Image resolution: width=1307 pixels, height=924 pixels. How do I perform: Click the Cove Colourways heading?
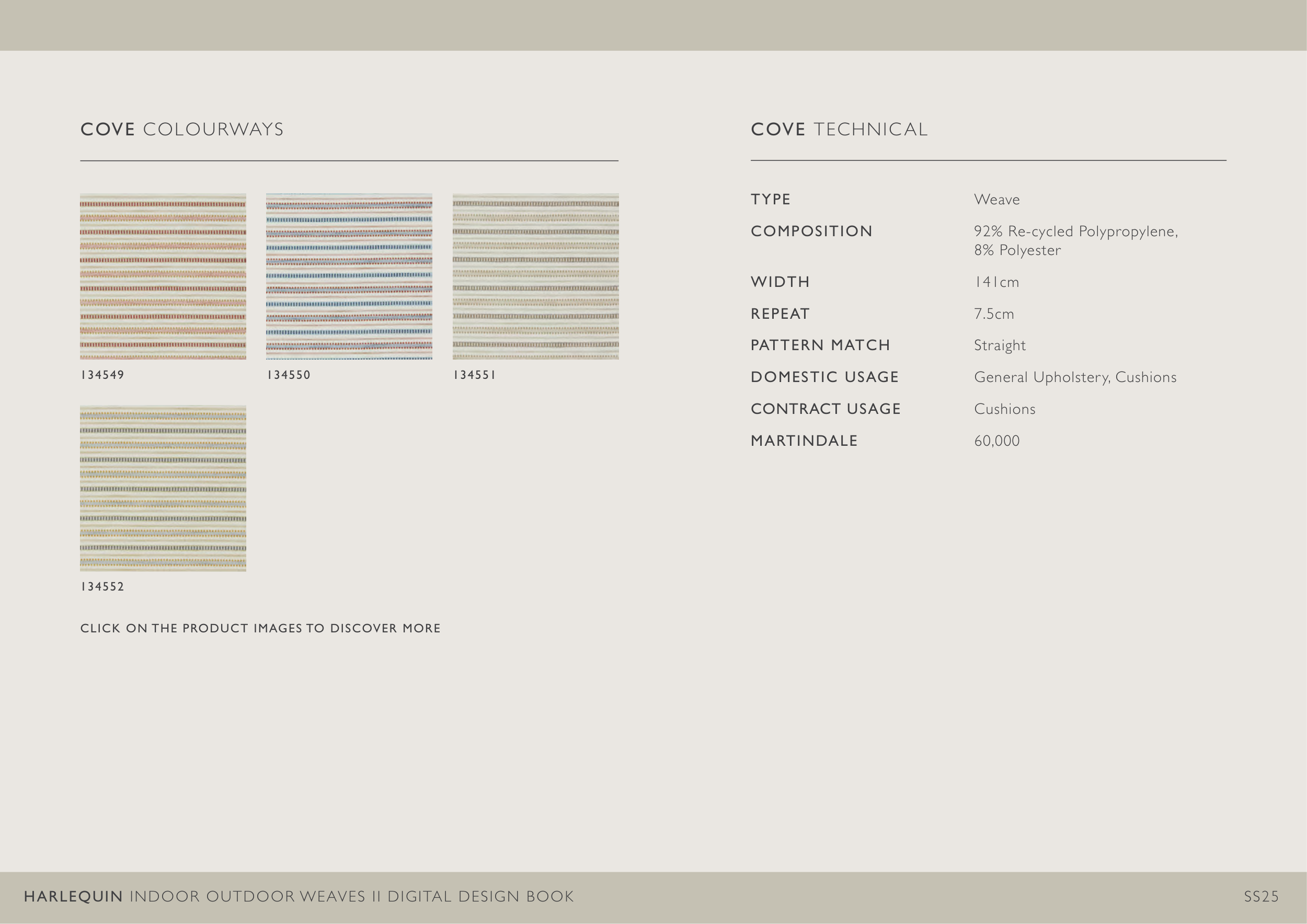click(182, 129)
